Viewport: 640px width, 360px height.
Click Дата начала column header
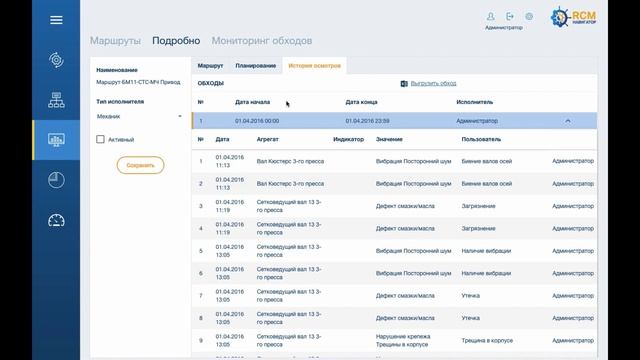point(252,102)
